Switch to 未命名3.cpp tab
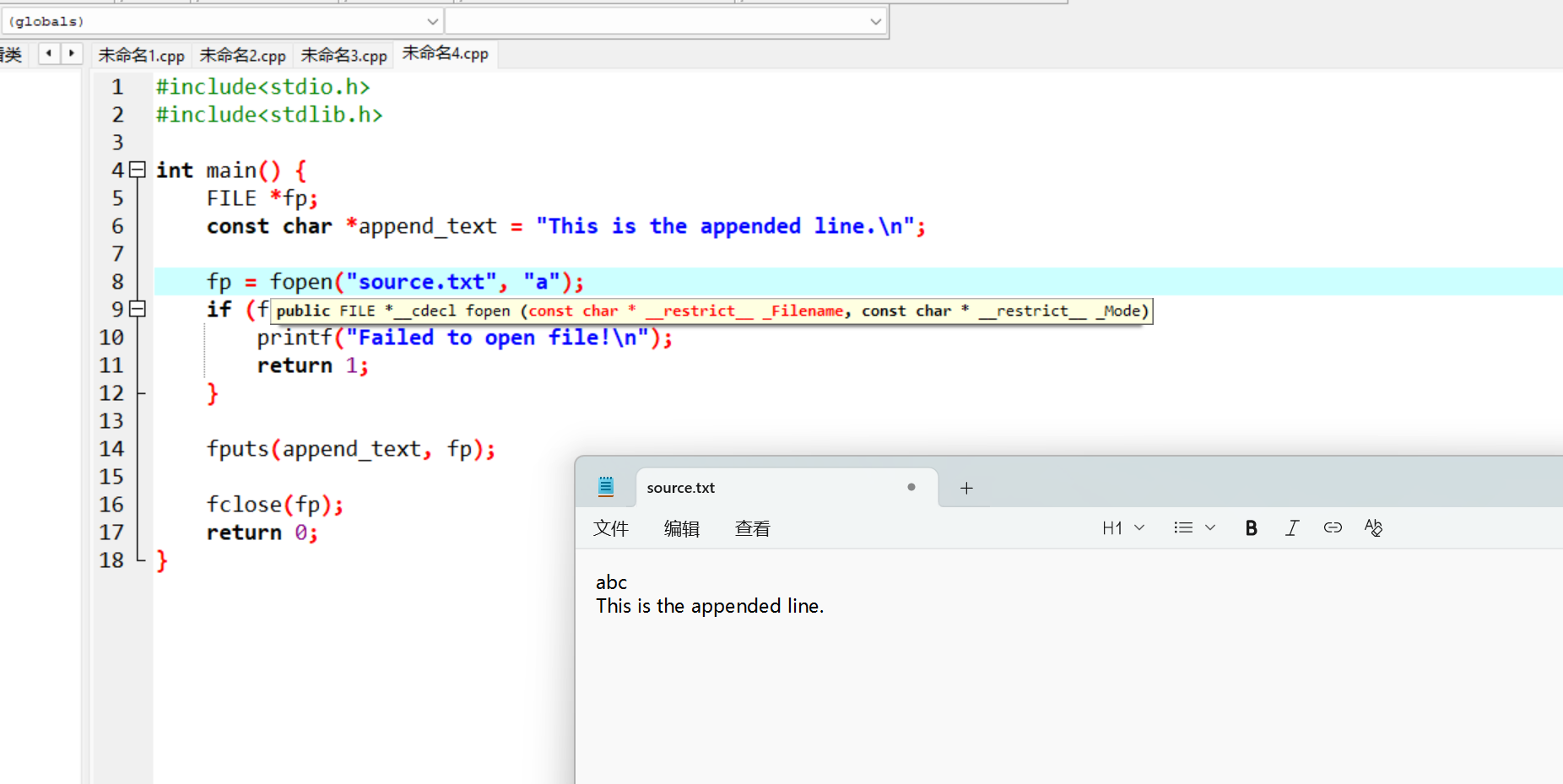Screen dimensions: 1563x784 click(x=343, y=56)
